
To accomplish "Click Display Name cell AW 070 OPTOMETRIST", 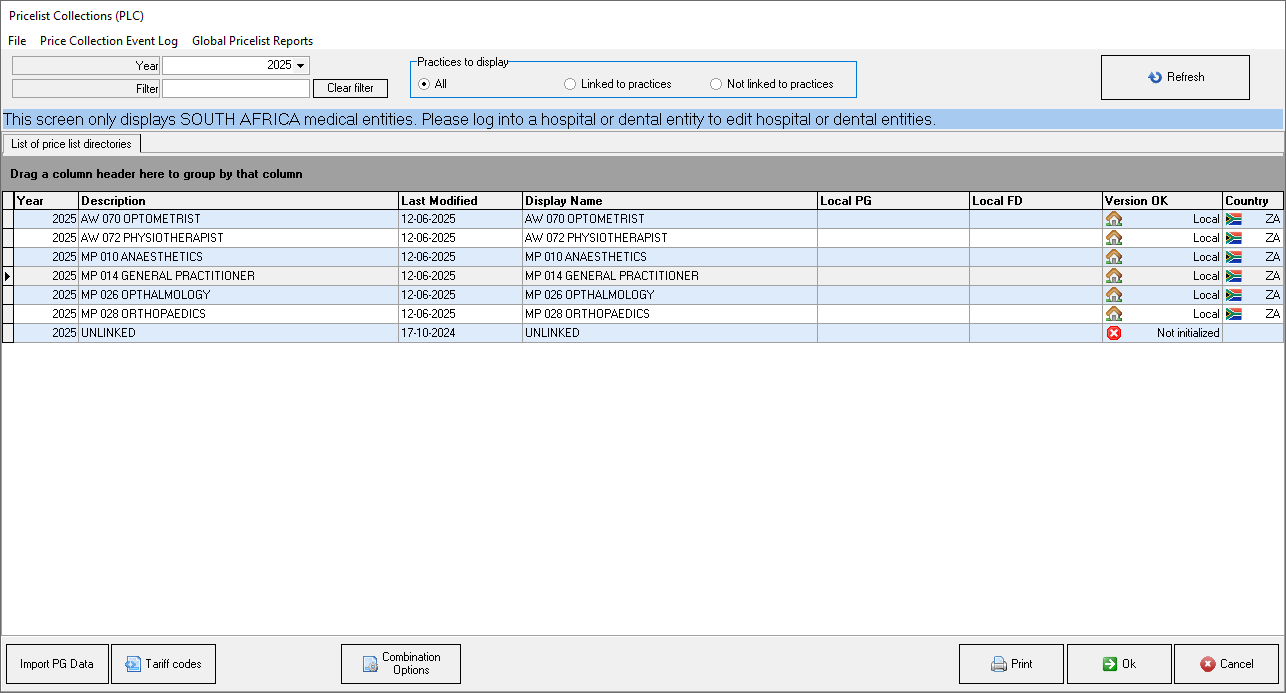I will click(x=670, y=219).
